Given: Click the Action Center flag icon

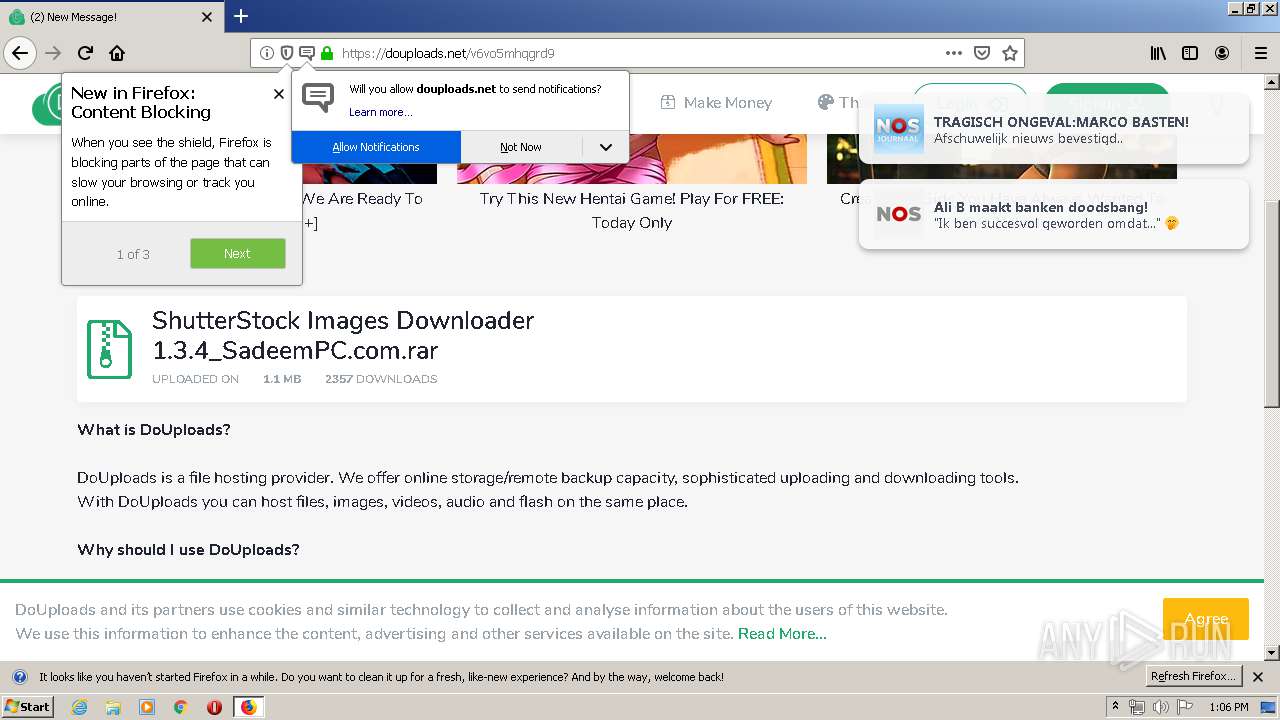Looking at the screenshot, I should (x=1183, y=707).
